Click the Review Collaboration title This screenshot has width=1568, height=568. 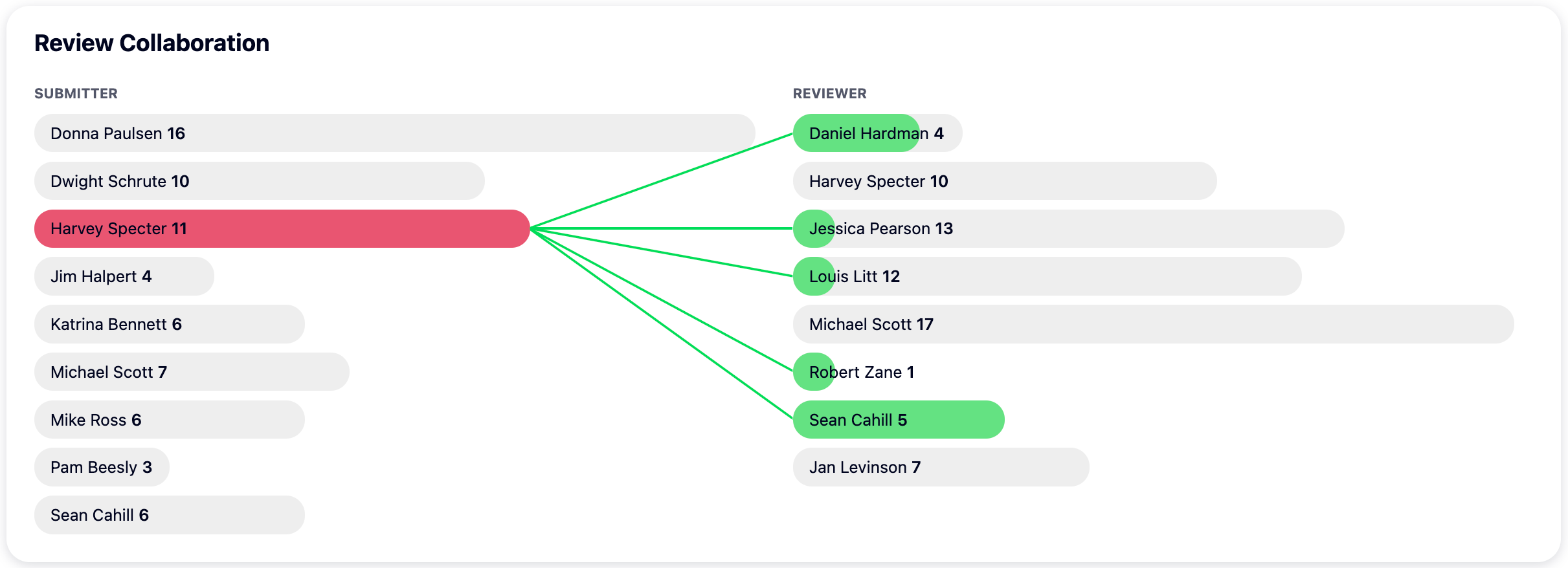(151, 43)
